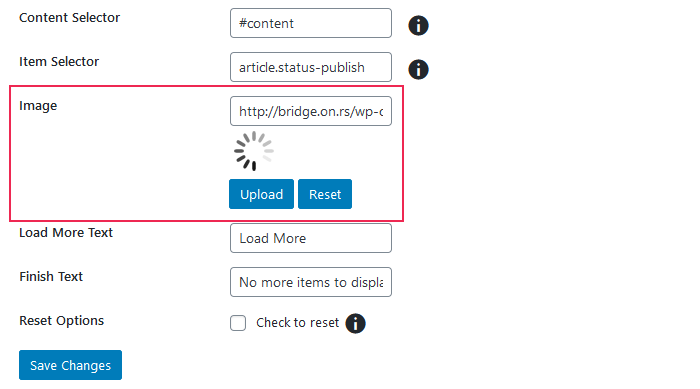Click the 'No more items to display' field
The height and width of the screenshot is (389, 700).
tap(311, 282)
